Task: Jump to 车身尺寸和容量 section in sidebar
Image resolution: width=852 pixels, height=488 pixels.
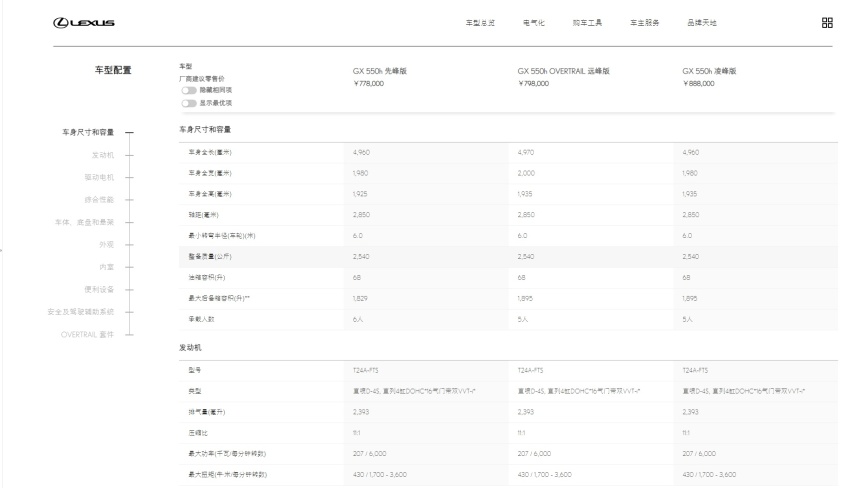Action: point(91,132)
